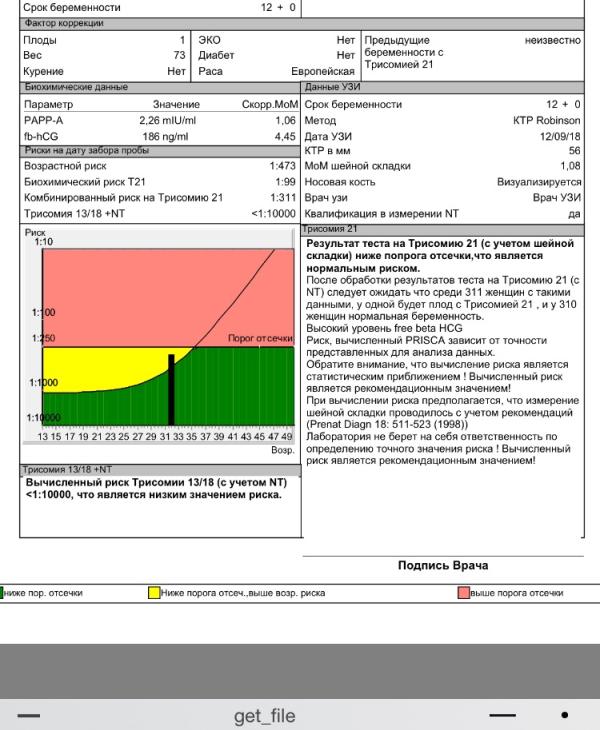The width and height of the screenshot is (600, 730).
Task: Click the get_file title in bottom bar
Action: [264, 716]
